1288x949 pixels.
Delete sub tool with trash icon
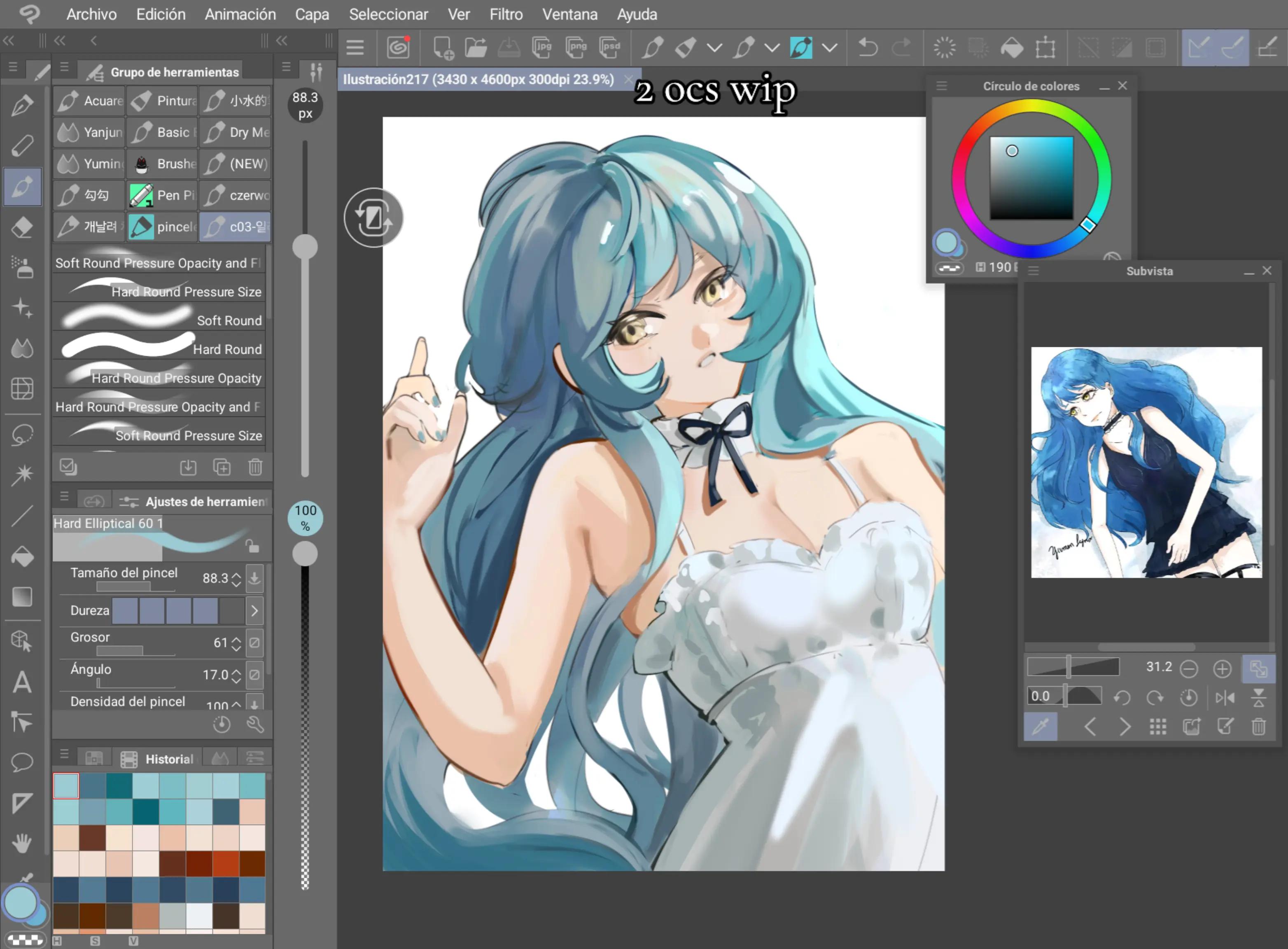pyautogui.click(x=256, y=467)
